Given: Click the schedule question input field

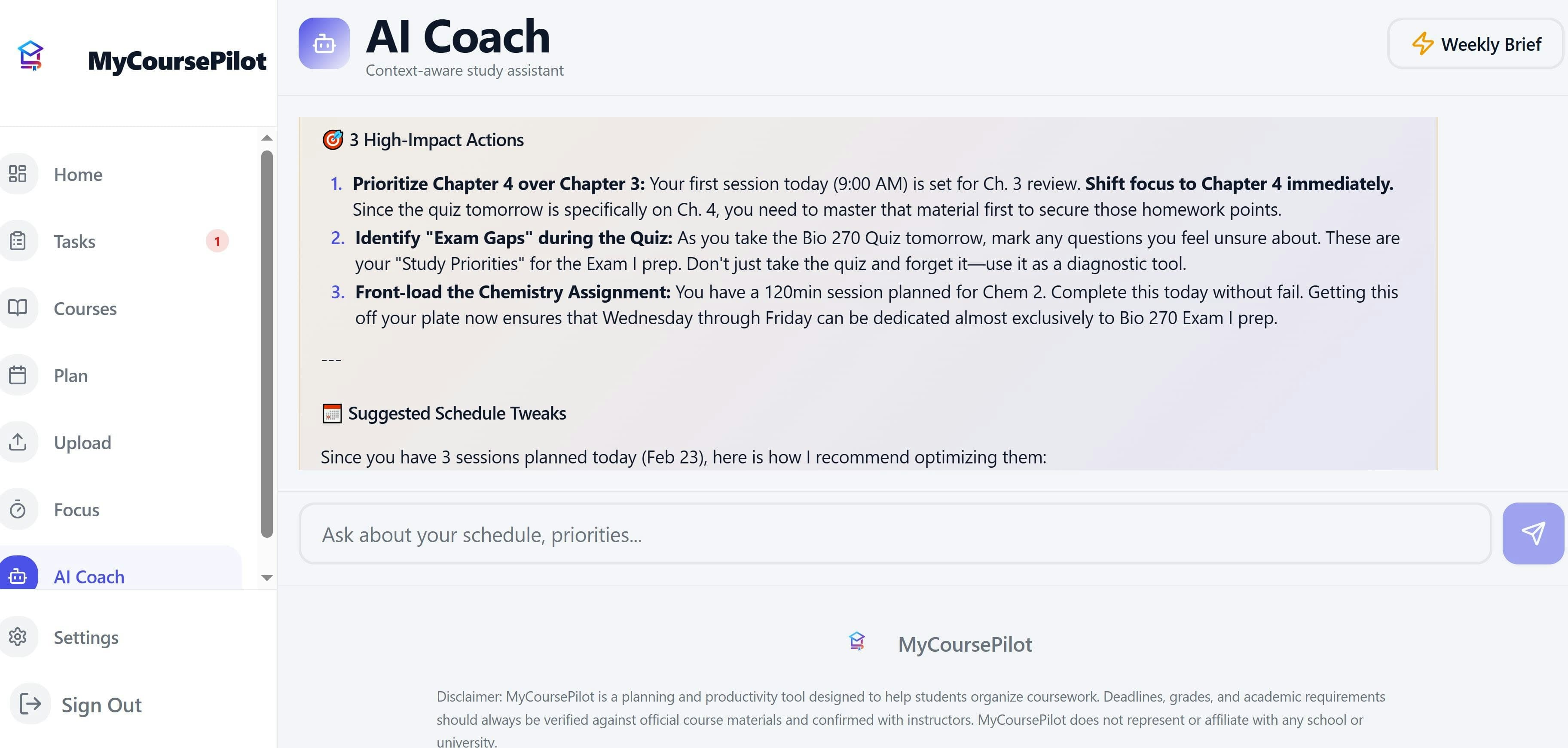Looking at the screenshot, I should [895, 534].
